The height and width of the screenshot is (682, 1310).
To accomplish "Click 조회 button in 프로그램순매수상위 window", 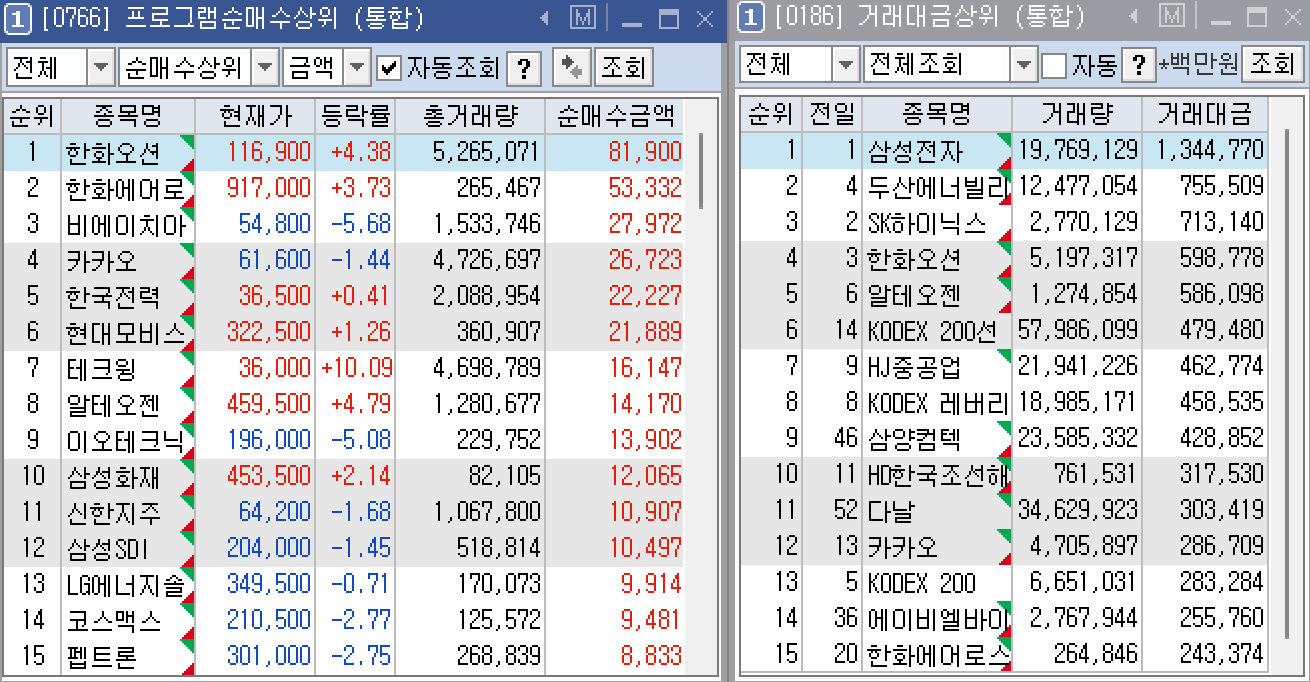I will [623, 68].
